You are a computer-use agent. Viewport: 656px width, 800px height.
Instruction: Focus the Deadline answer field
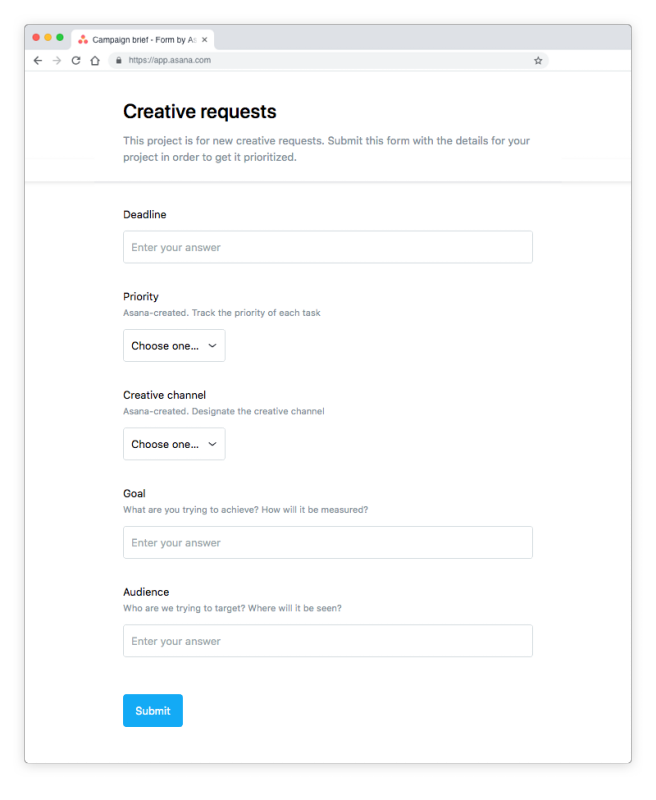tap(327, 247)
